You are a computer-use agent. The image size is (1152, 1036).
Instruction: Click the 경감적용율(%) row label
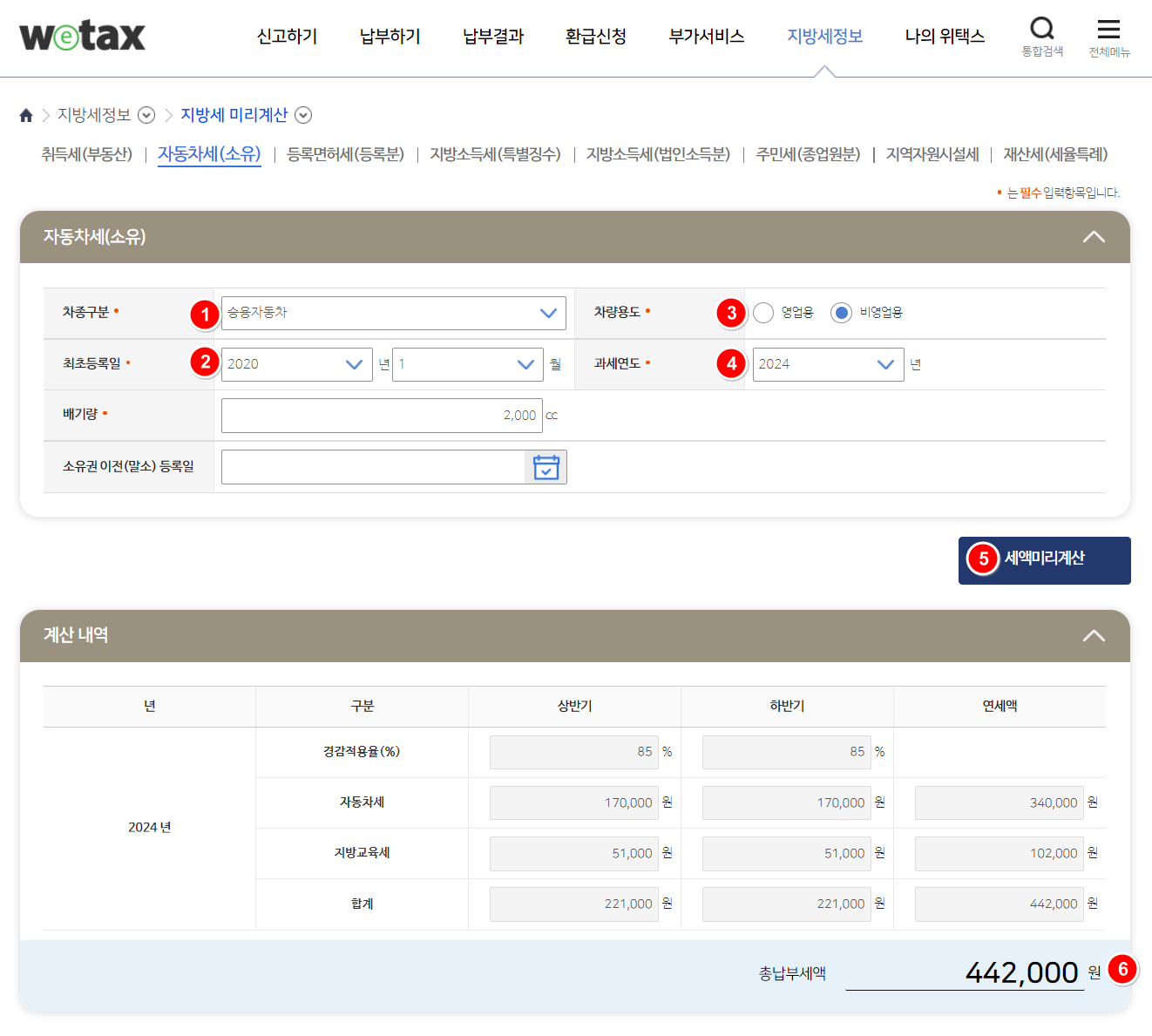coord(362,751)
